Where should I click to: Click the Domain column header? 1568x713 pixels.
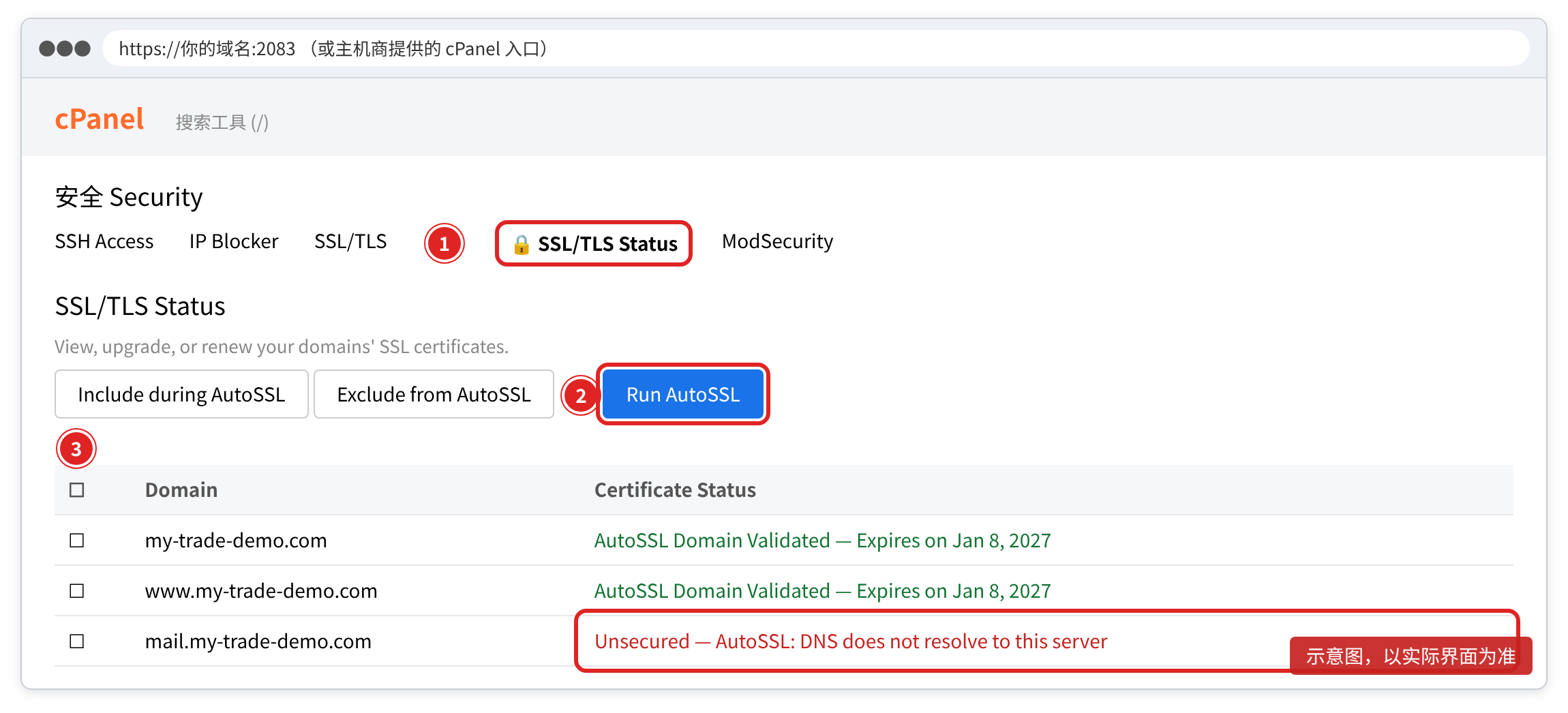click(x=181, y=490)
